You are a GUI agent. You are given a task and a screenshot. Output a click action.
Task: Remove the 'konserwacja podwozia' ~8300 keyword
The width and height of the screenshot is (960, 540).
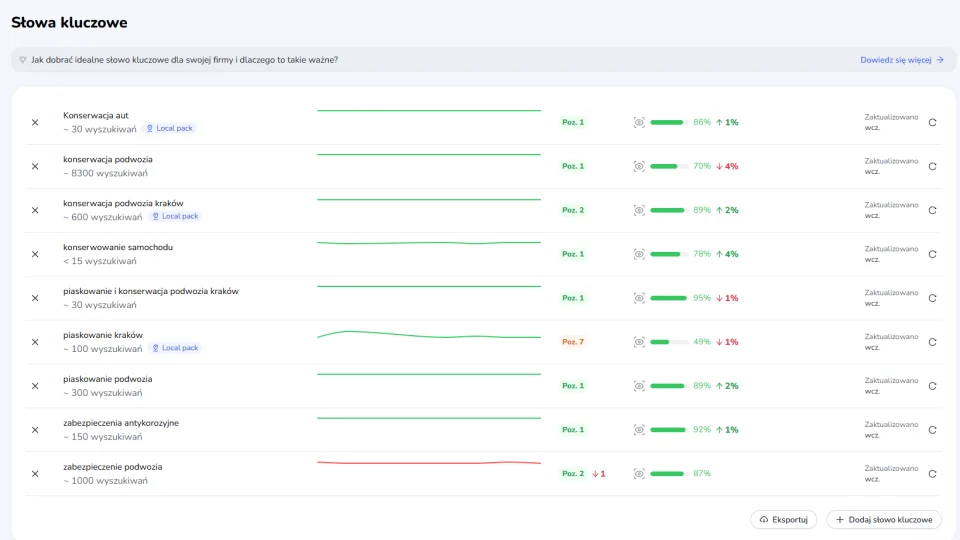pyautogui.click(x=35, y=167)
